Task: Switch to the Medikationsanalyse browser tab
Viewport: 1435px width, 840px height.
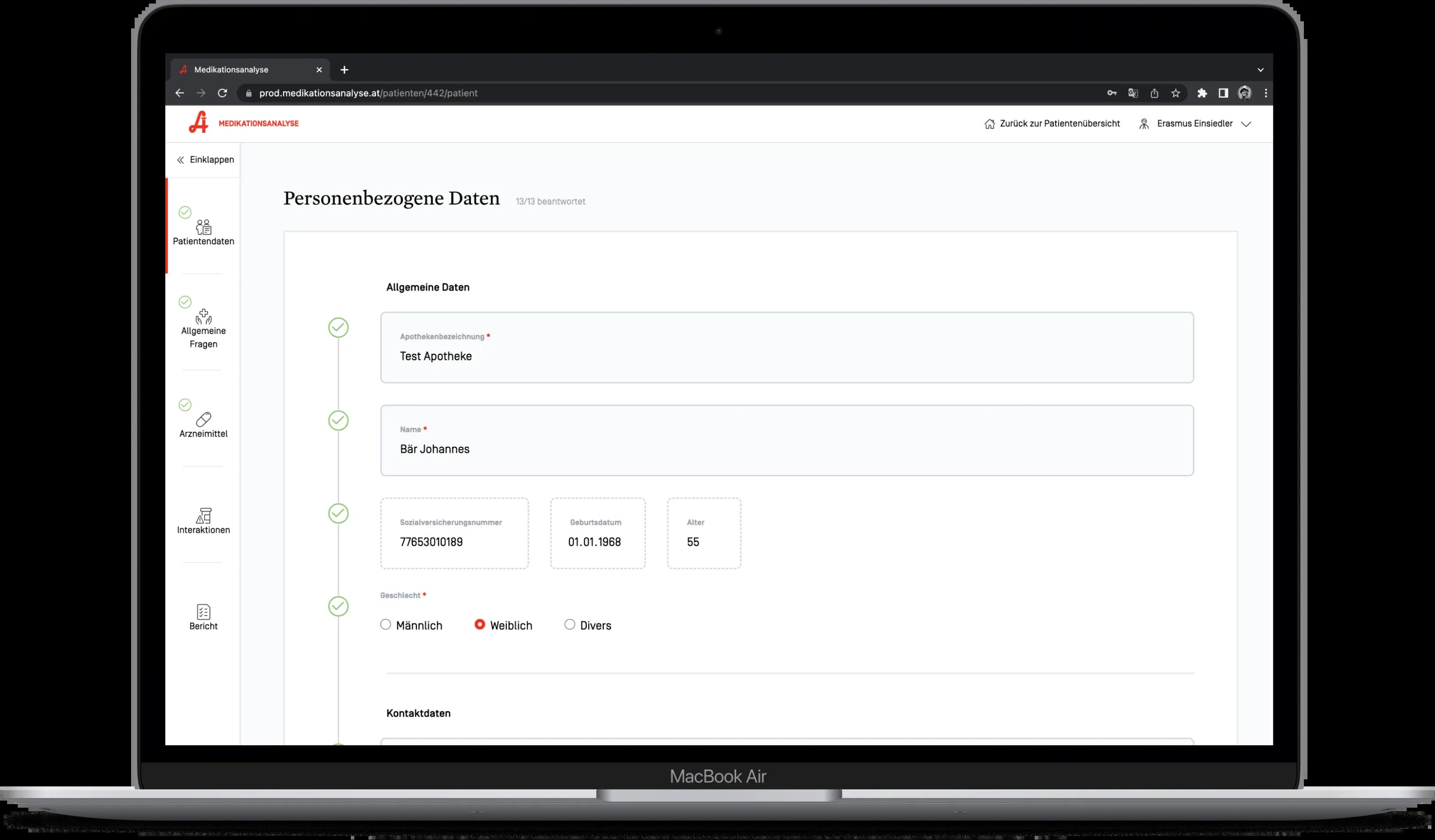Action: [239, 69]
